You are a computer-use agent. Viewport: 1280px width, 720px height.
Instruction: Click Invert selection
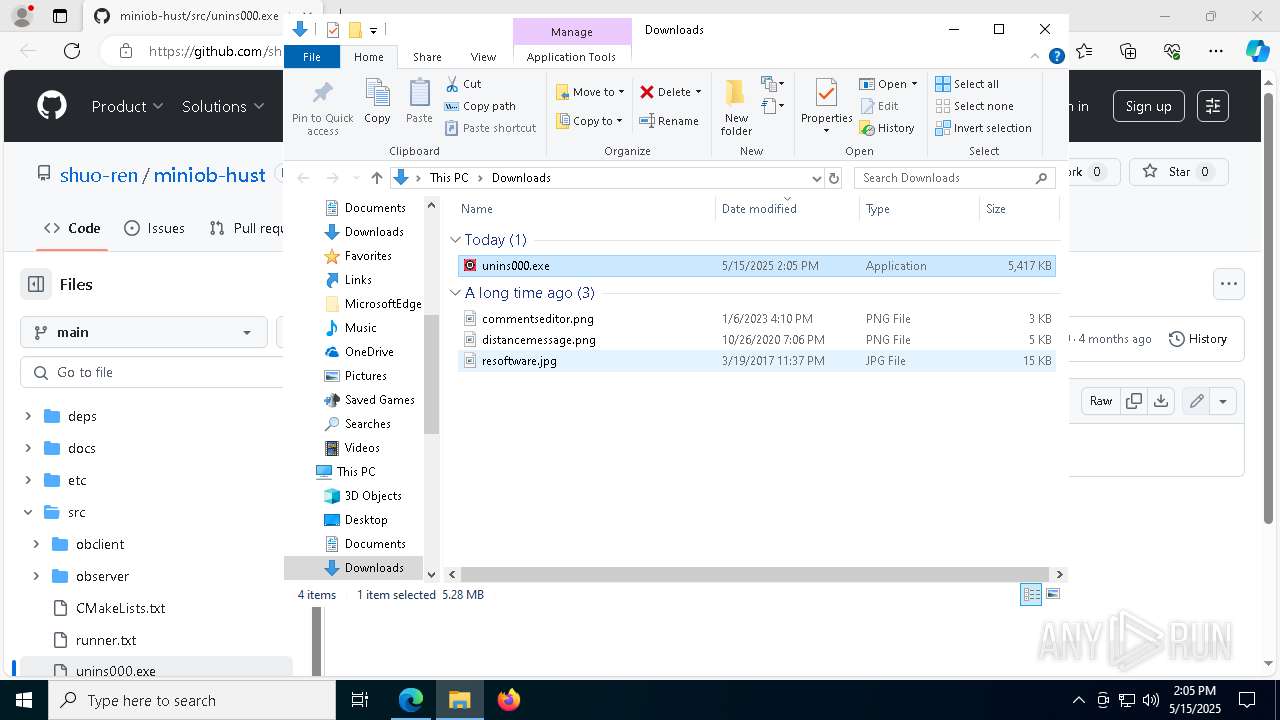click(x=983, y=128)
